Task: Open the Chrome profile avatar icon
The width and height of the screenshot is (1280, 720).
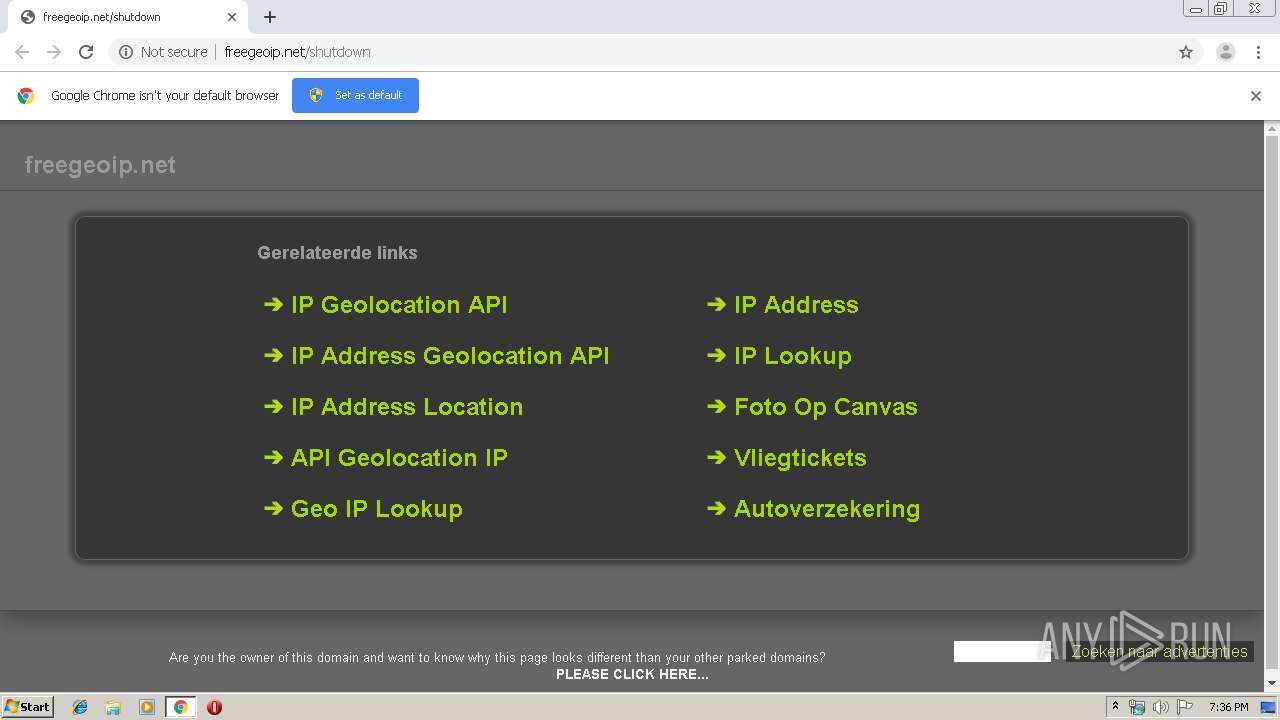Action: point(1226,52)
